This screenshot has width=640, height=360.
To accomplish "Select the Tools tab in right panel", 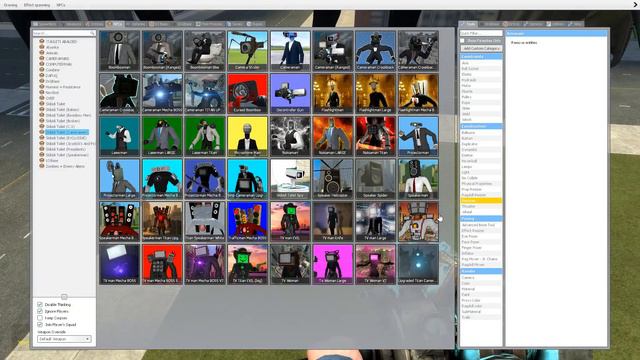I will point(468,24).
